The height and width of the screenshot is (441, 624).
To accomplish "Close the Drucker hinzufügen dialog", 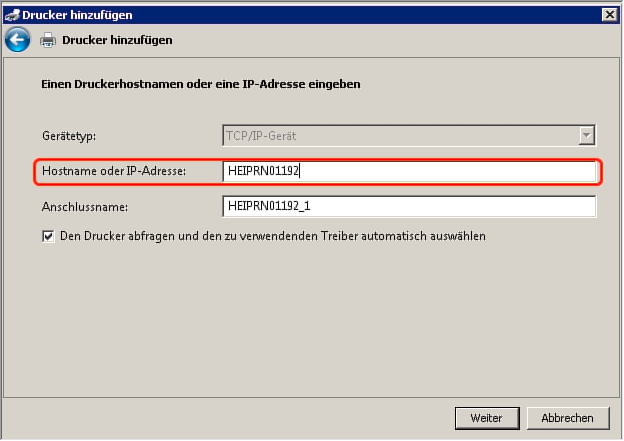I will [608, 15].
